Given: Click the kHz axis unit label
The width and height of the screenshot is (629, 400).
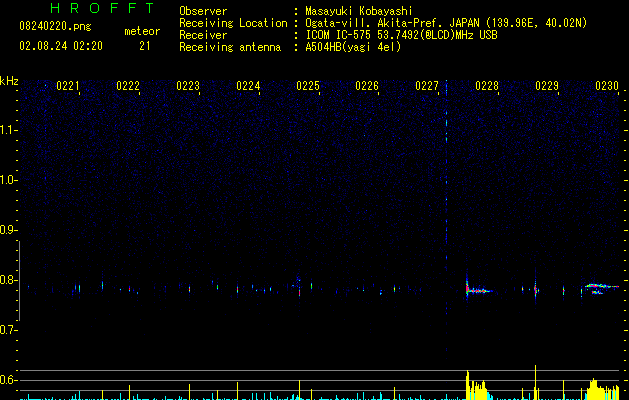Looking at the screenshot, I should pos(9,81).
